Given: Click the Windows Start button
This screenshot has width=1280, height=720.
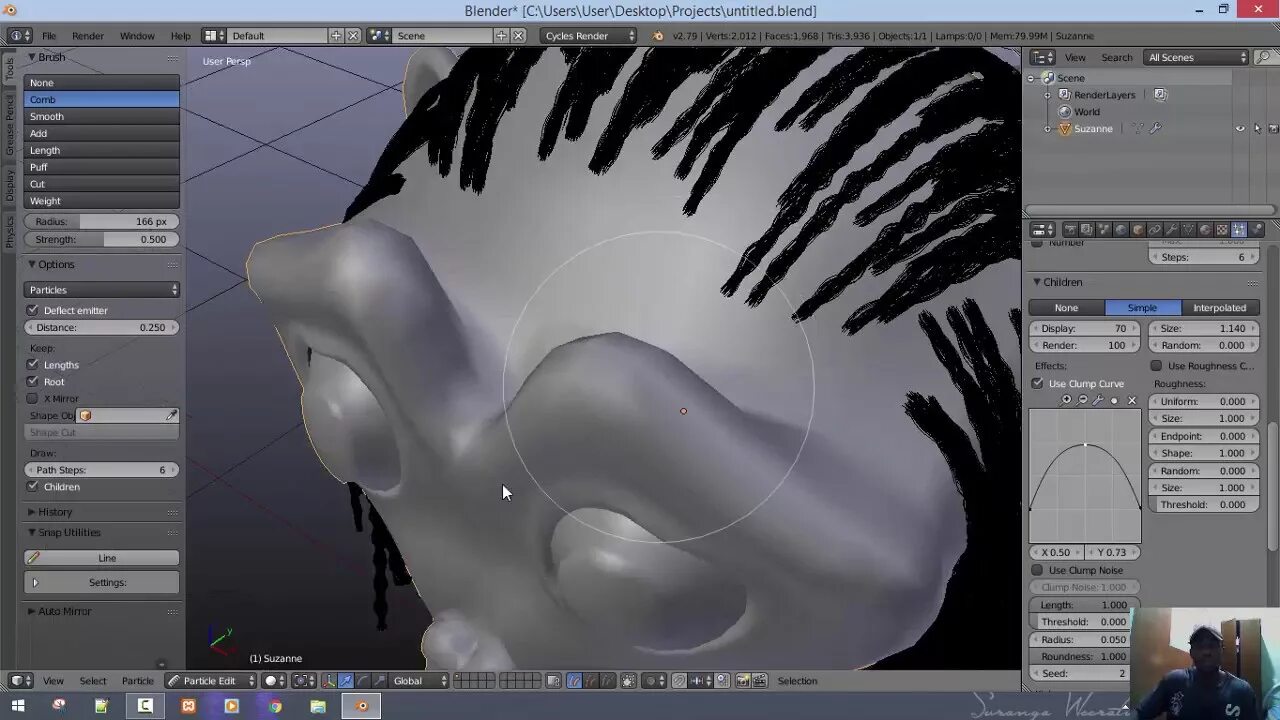Looking at the screenshot, I should (x=16, y=705).
